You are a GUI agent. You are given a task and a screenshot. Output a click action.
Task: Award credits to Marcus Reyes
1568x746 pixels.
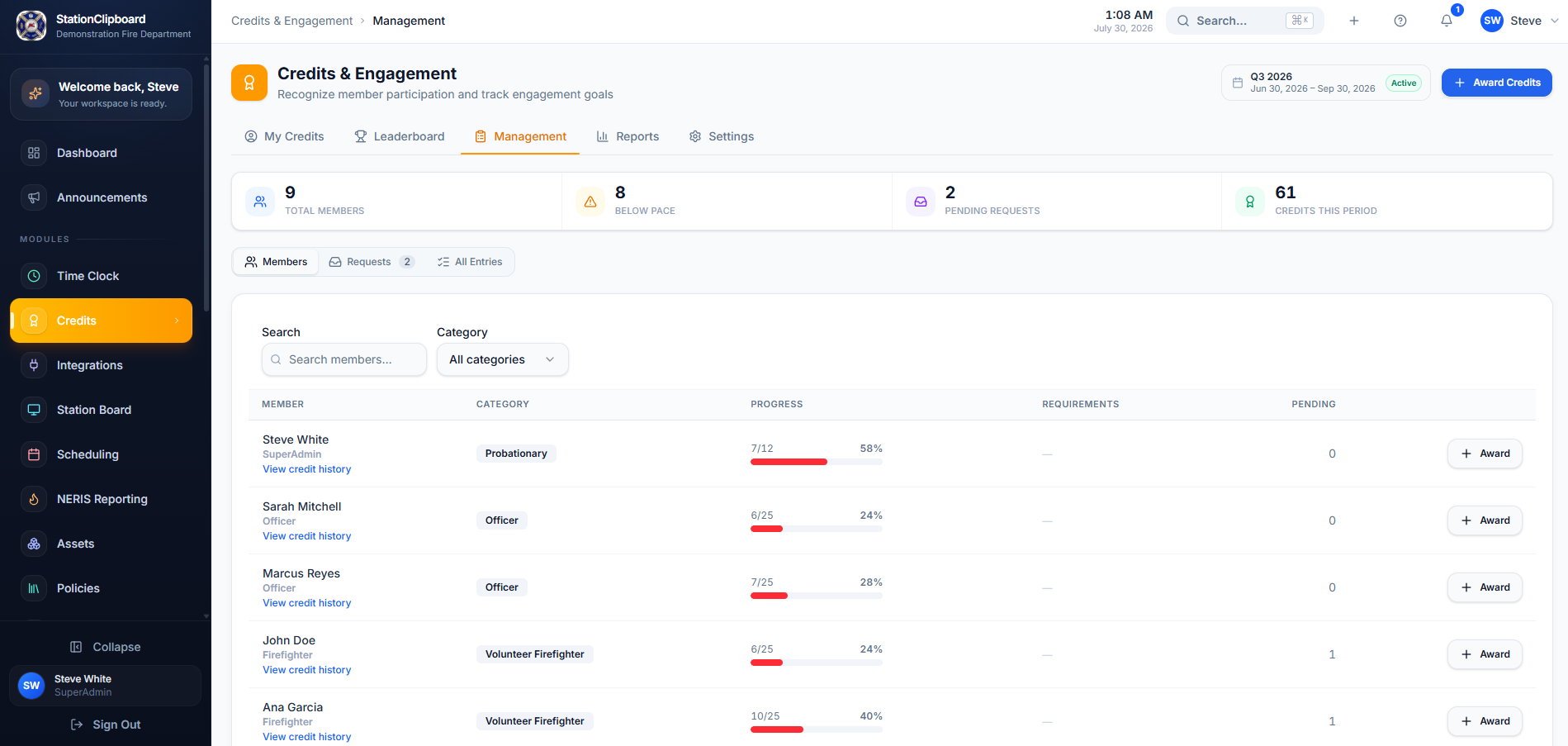[1485, 587]
